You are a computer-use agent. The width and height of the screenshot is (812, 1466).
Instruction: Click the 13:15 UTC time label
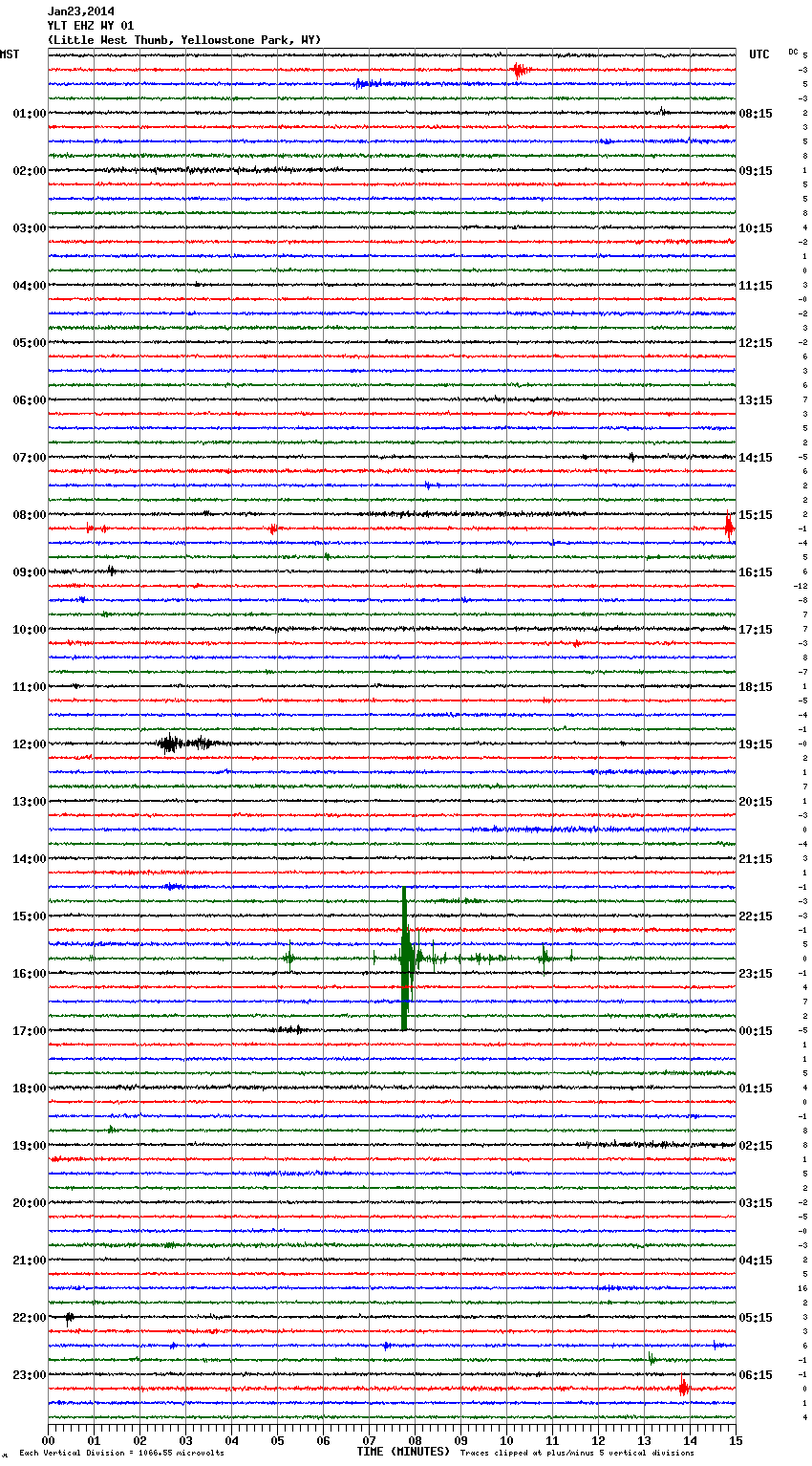click(756, 400)
